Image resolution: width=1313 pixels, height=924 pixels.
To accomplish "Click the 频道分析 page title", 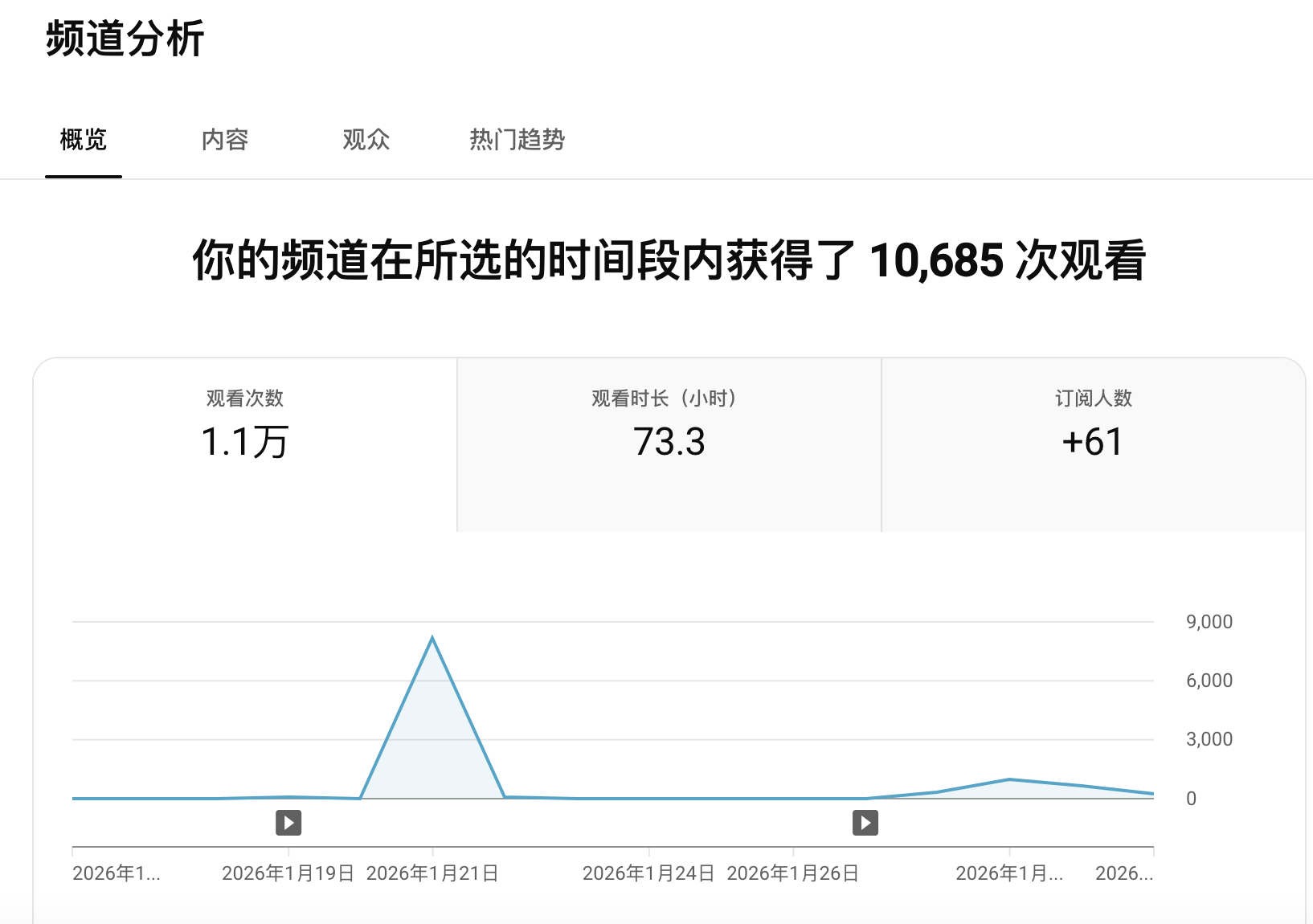I will [x=125, y=39].
